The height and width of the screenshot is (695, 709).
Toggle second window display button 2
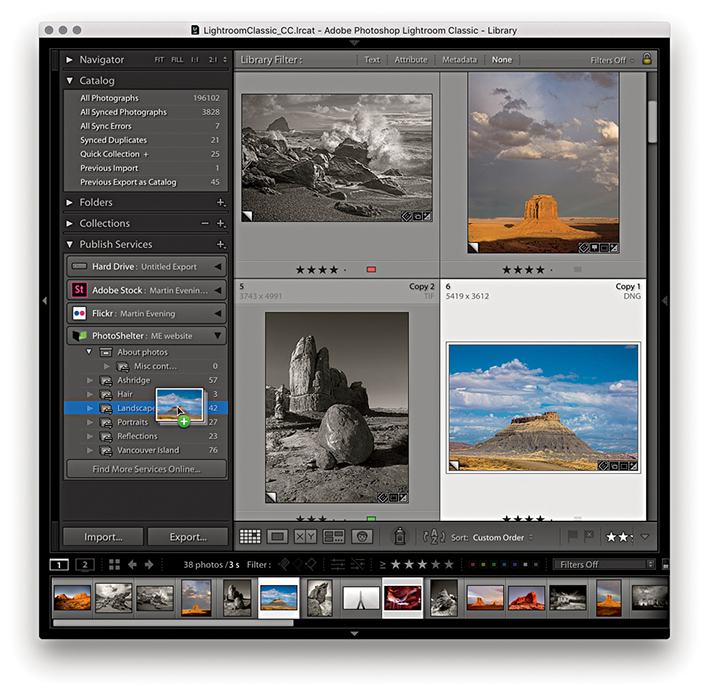[85, 564]
